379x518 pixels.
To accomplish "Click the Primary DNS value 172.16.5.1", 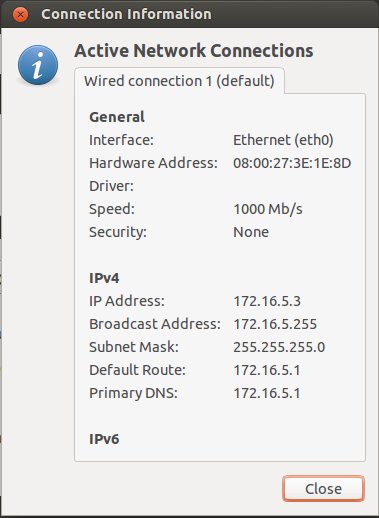I will [x=267, y=393].
